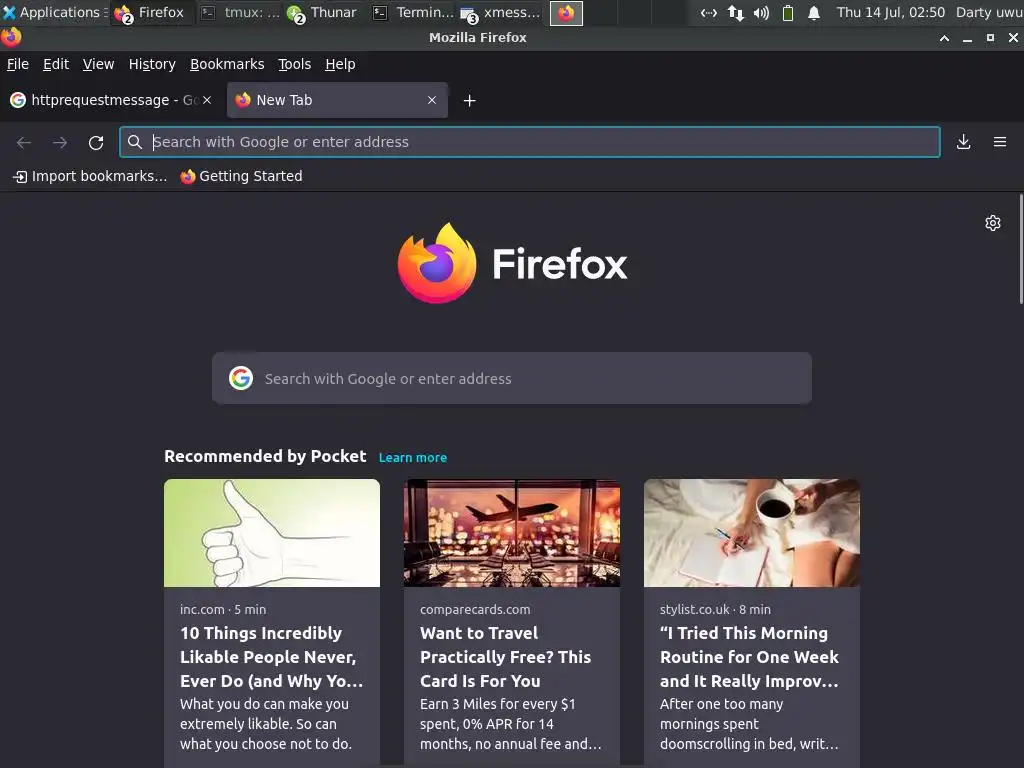Click the magnifier icon in address bar
Screen dimensions: 1024x768
point(135,142)
